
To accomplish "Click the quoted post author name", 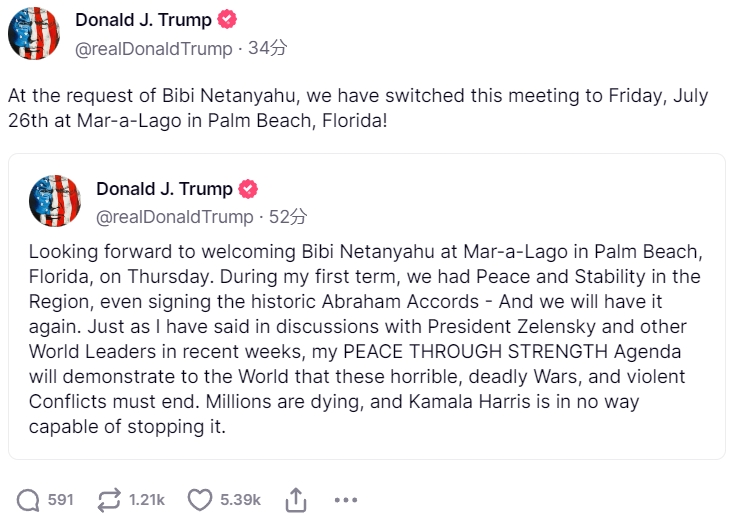I will (x=163, y=189).
